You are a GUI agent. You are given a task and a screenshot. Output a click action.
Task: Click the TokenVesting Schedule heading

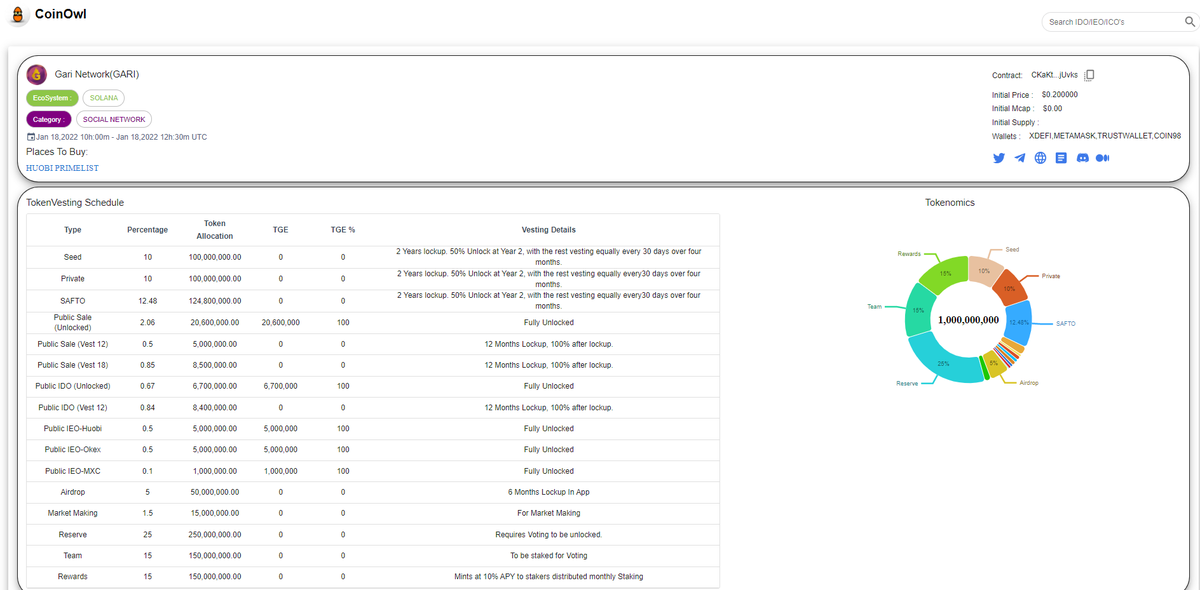click(75, 202)
